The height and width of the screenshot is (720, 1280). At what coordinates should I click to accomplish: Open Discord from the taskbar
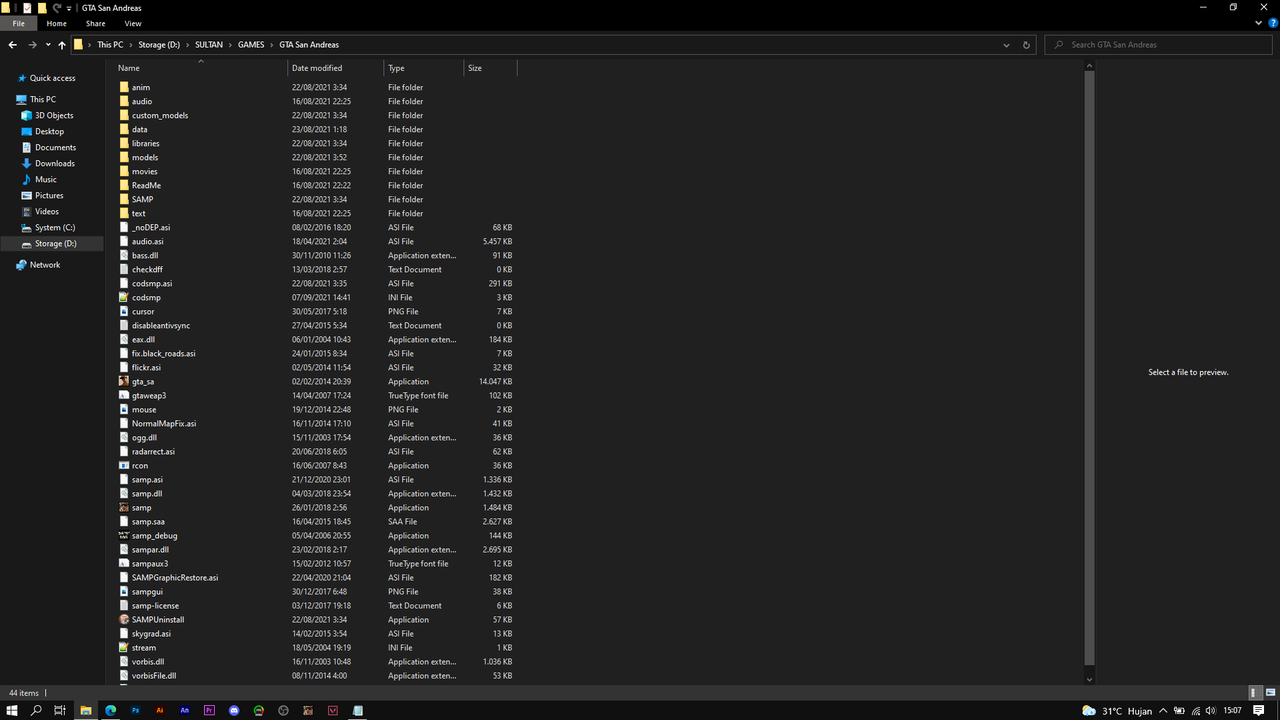[x=234, y=710]
